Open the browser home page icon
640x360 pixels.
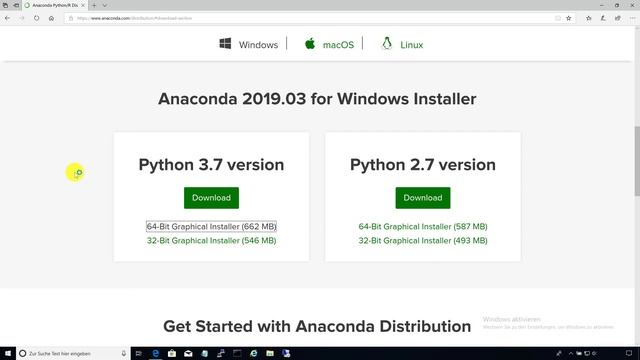coord(51,18)
